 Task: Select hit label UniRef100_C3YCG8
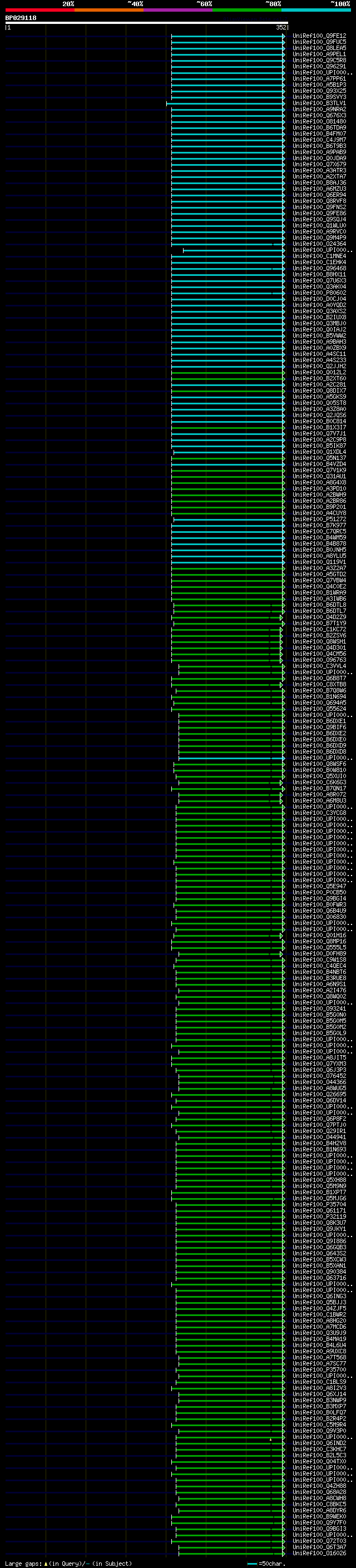coord(319,813)
